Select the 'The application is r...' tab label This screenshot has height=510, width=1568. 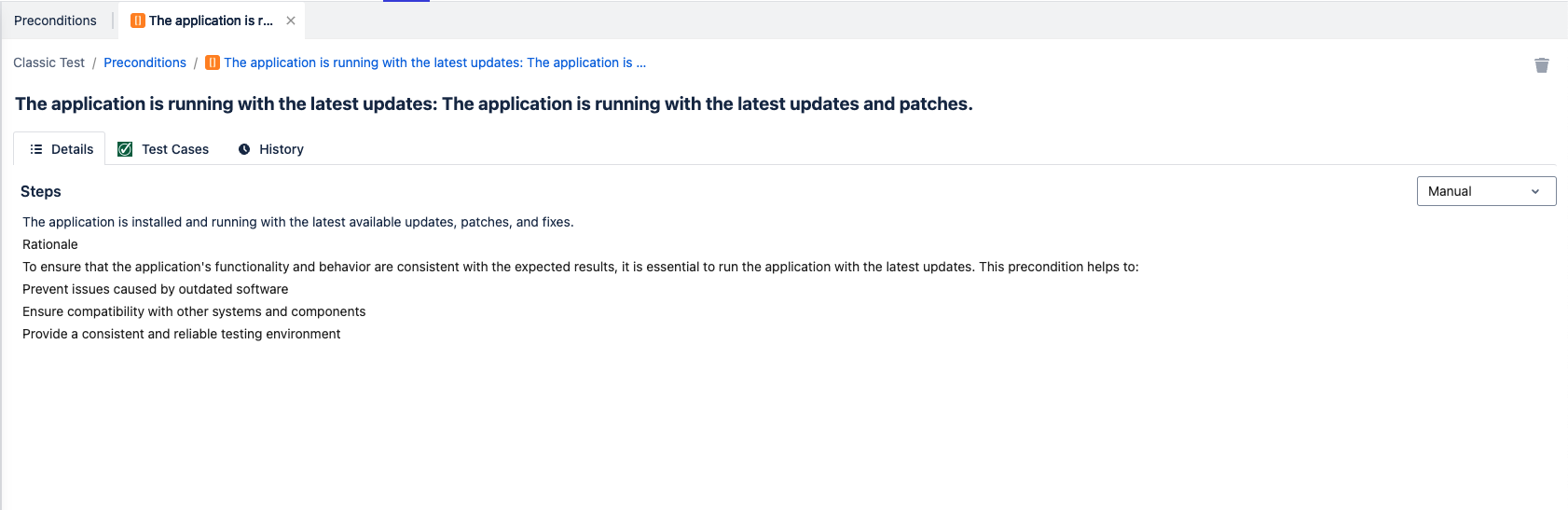pos(211,21)
